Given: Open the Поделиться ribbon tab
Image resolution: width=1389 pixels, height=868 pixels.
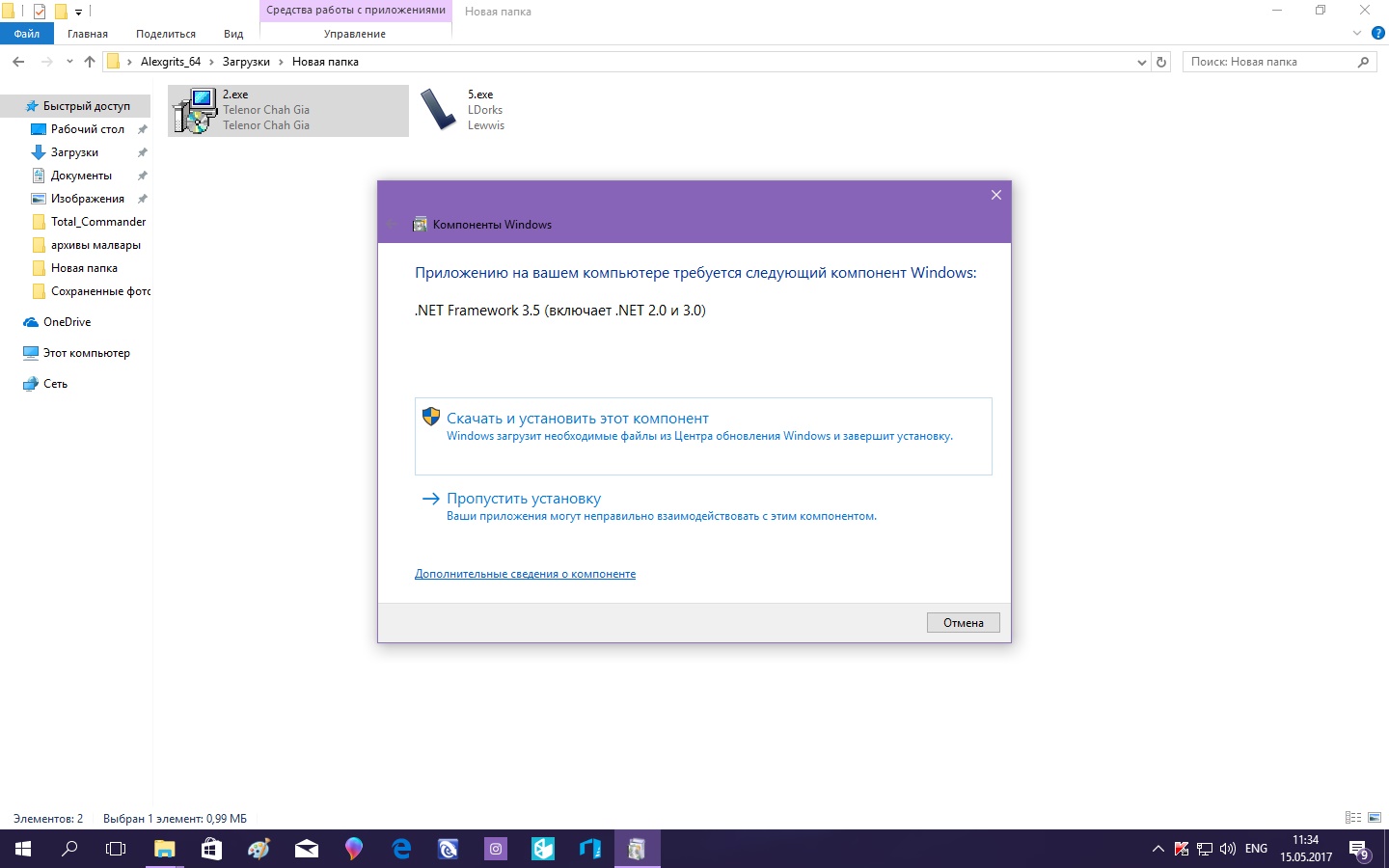Looking at the screenshot, I should tap(166, 34).
